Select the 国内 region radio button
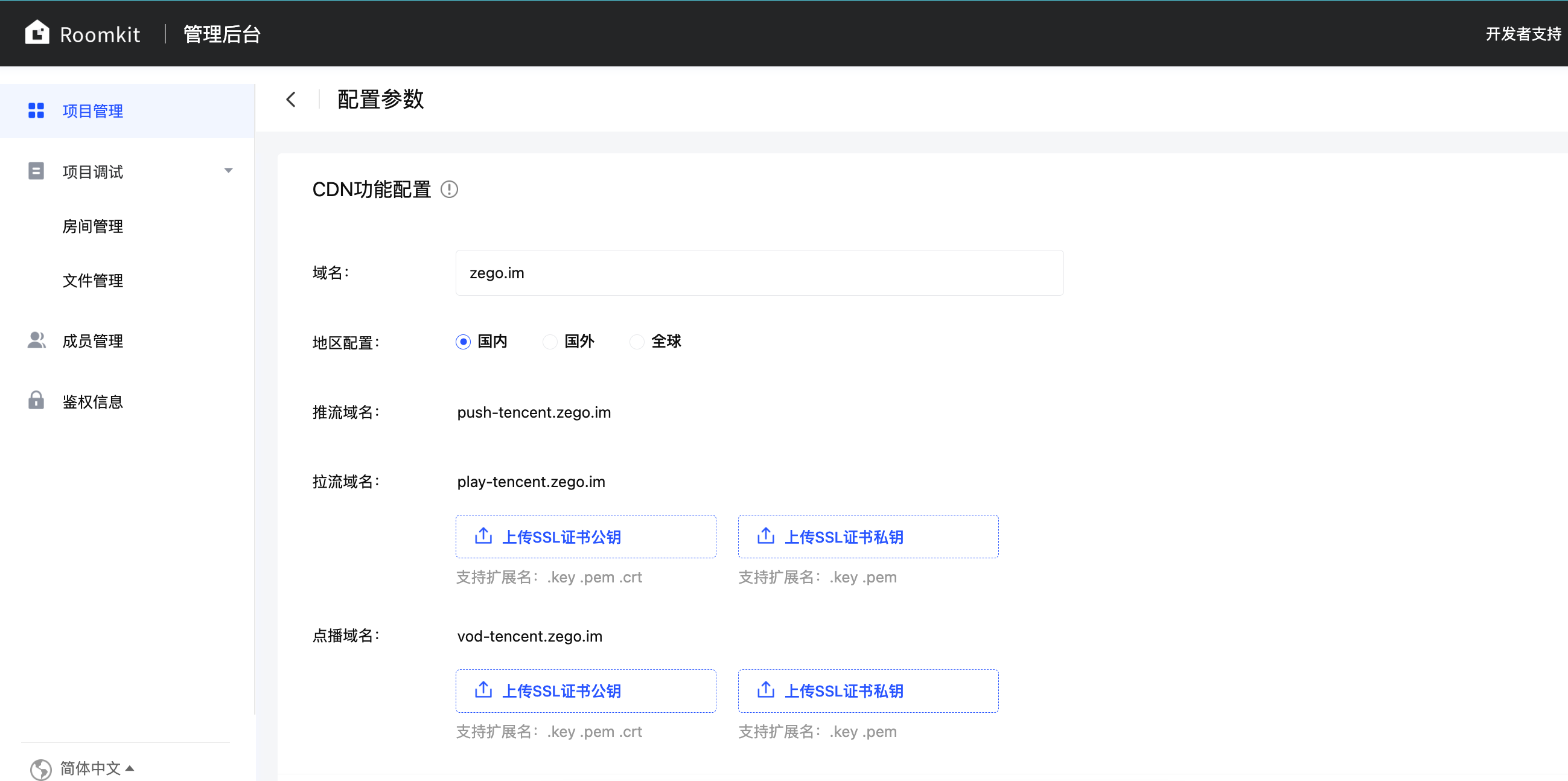This screenshot has height=781, width=1568. click(463, 342)
